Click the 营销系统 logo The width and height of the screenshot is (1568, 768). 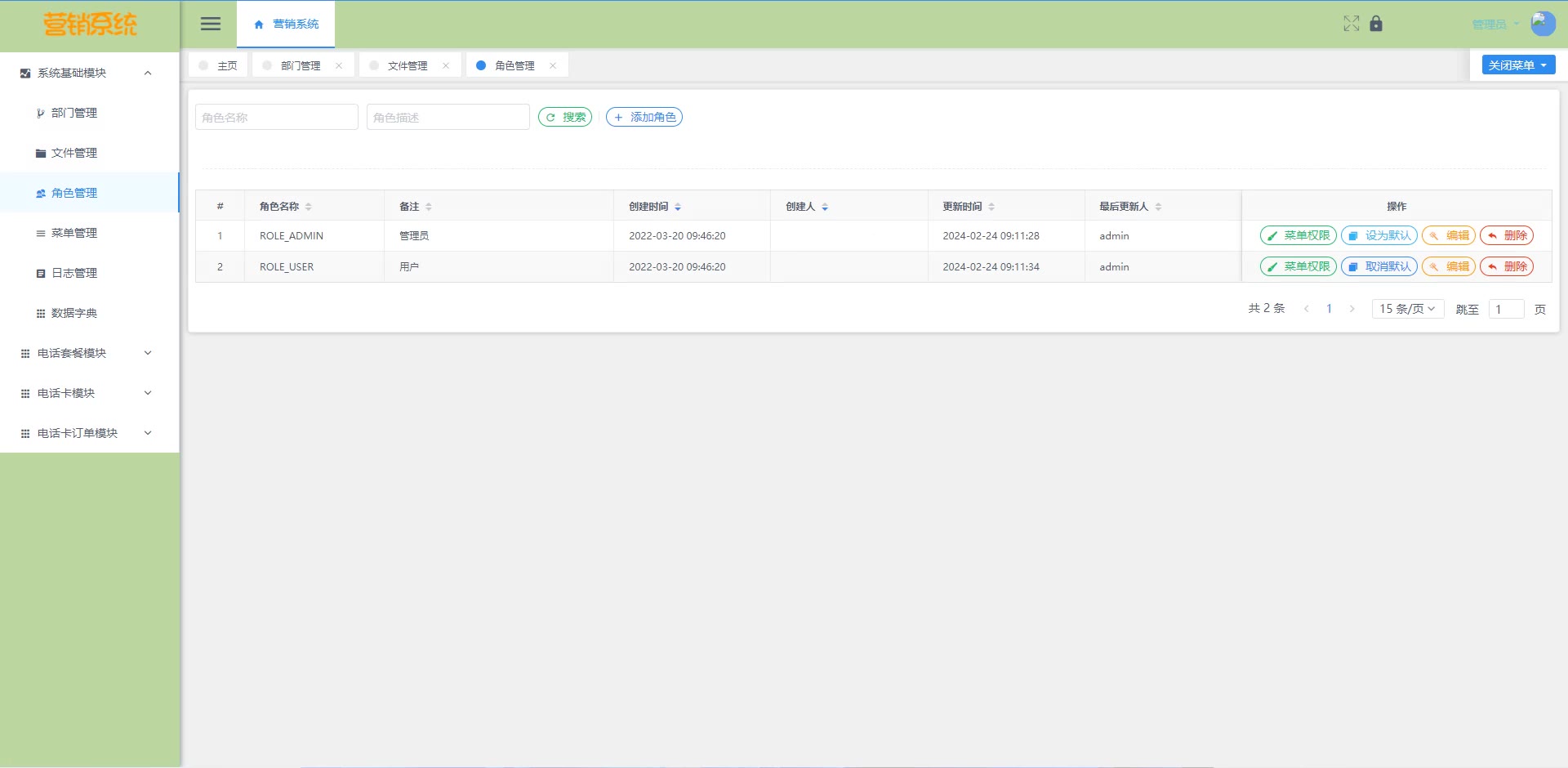coord(90,25)
